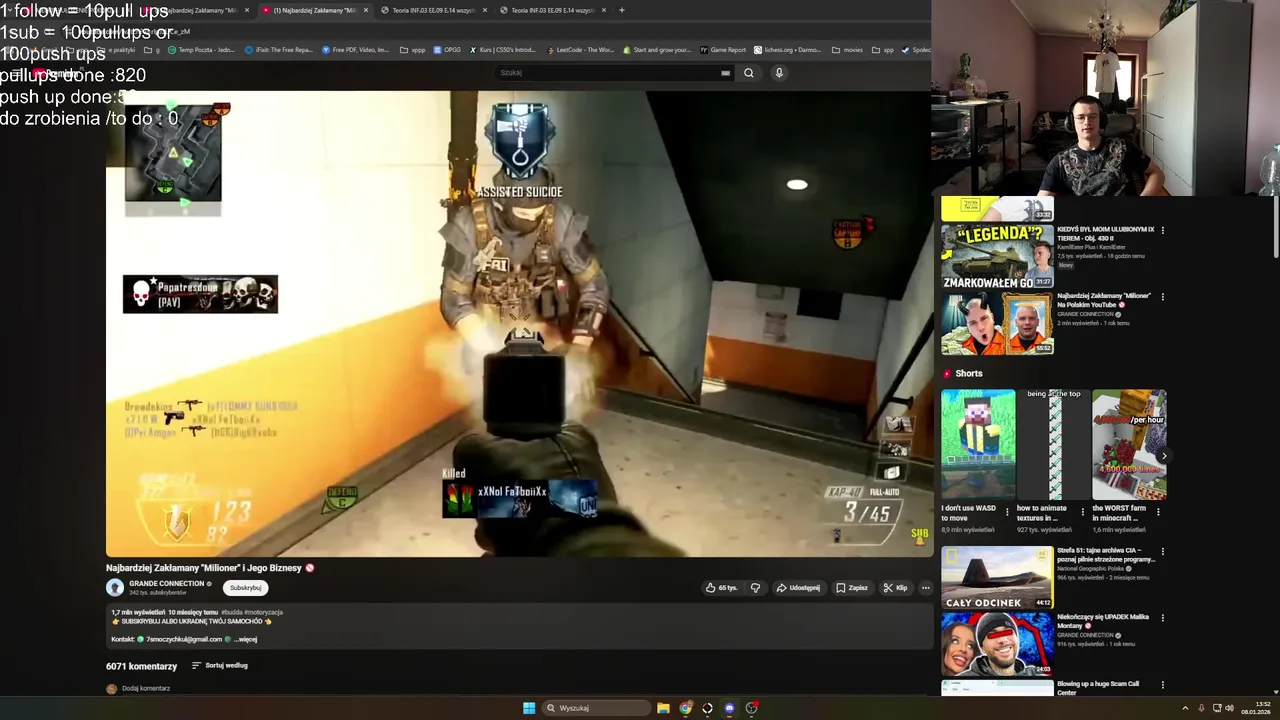Screen dimensions: 1280x720
Task: Open 'lichess.org' bookmark
Action: [x=788, y=50]
